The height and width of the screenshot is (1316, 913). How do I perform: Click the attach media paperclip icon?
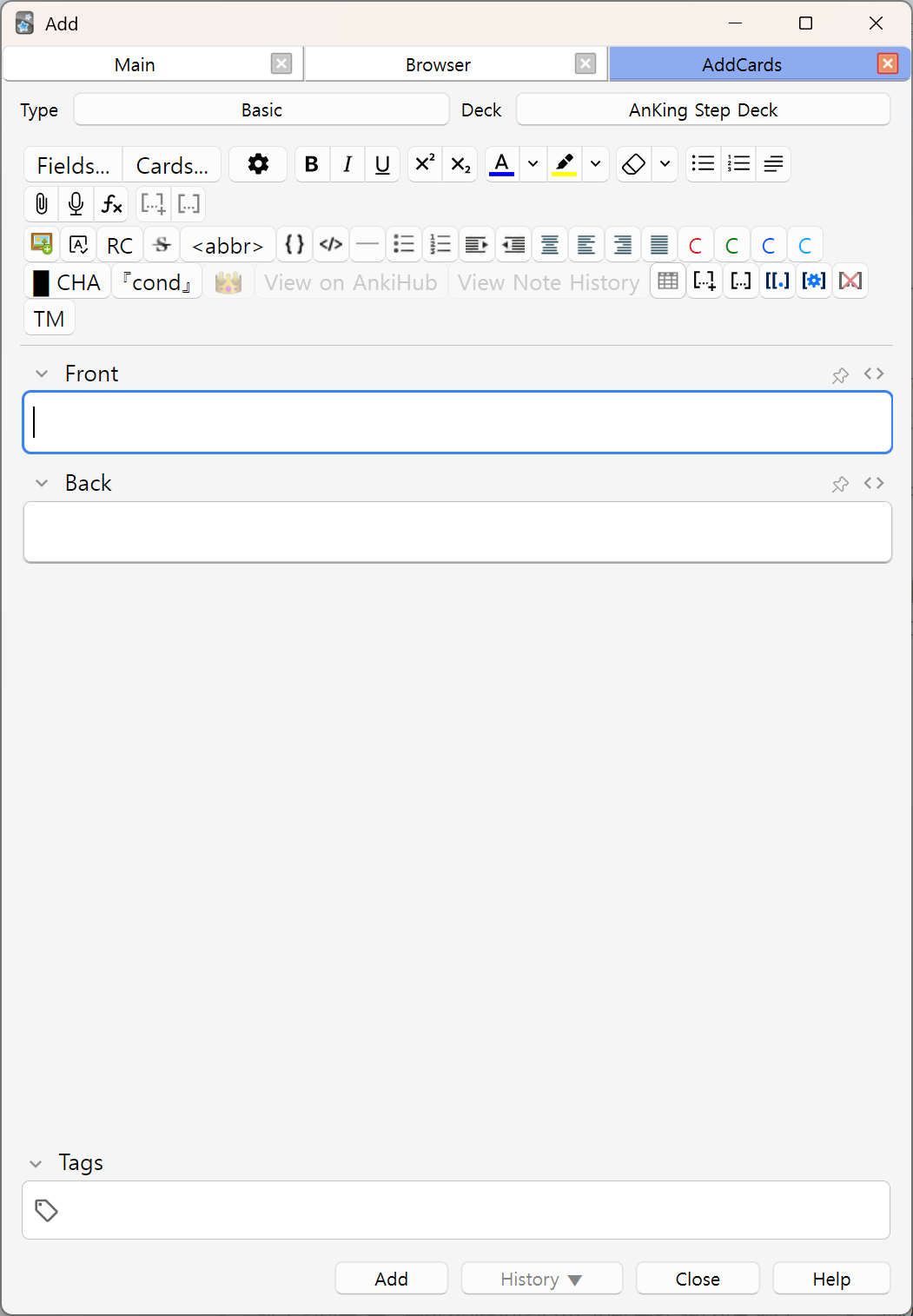pos(41,204)
